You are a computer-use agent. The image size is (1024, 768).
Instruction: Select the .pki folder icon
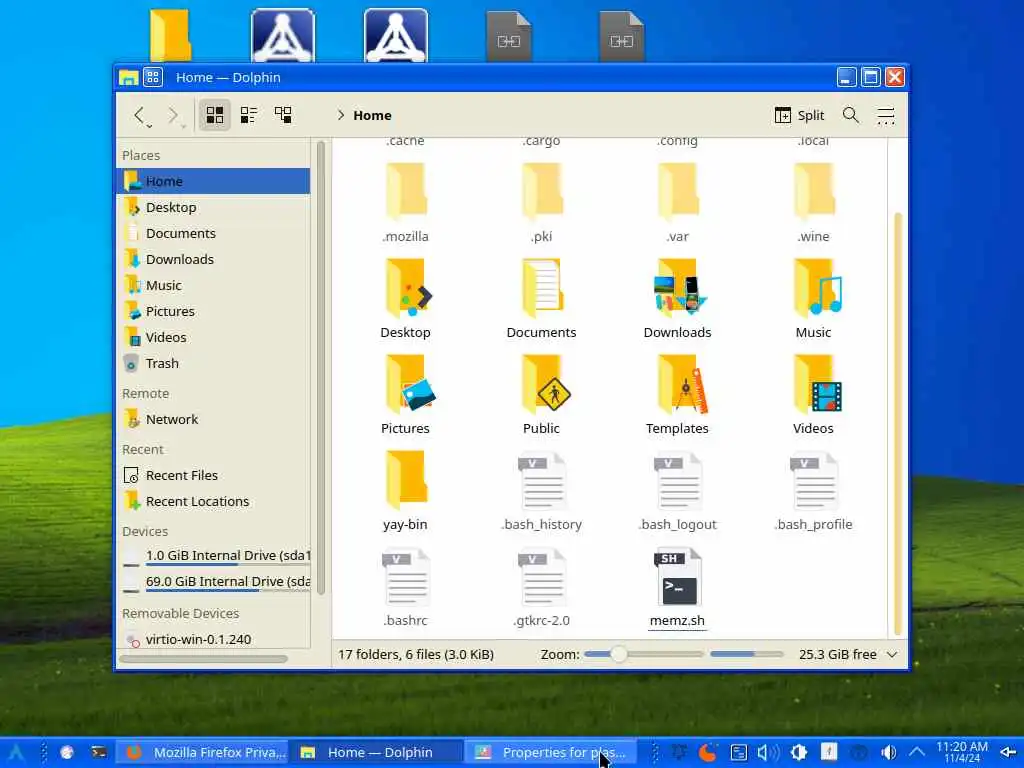pyautogui.click(x=541, y=193)
